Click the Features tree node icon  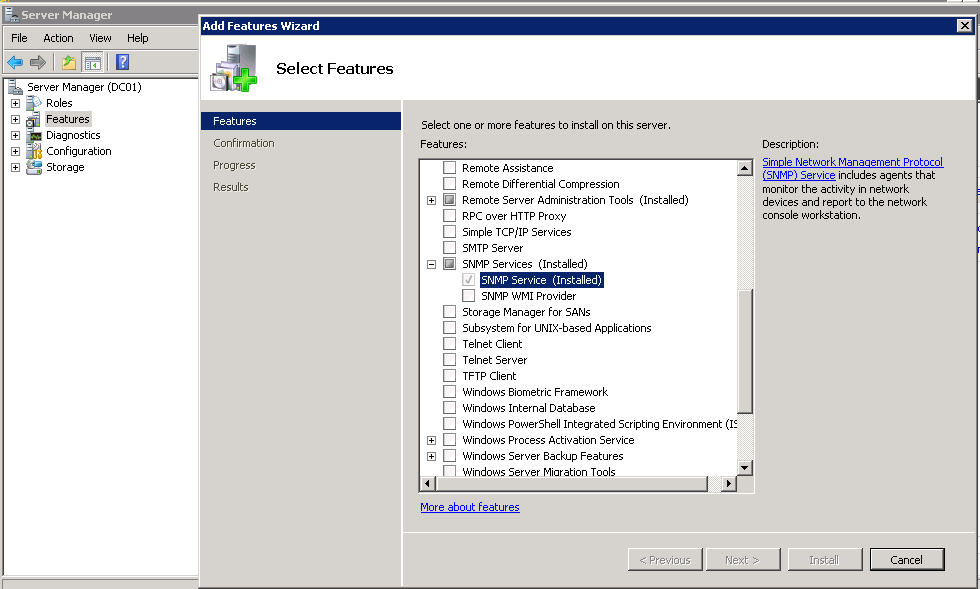point(34,119)
